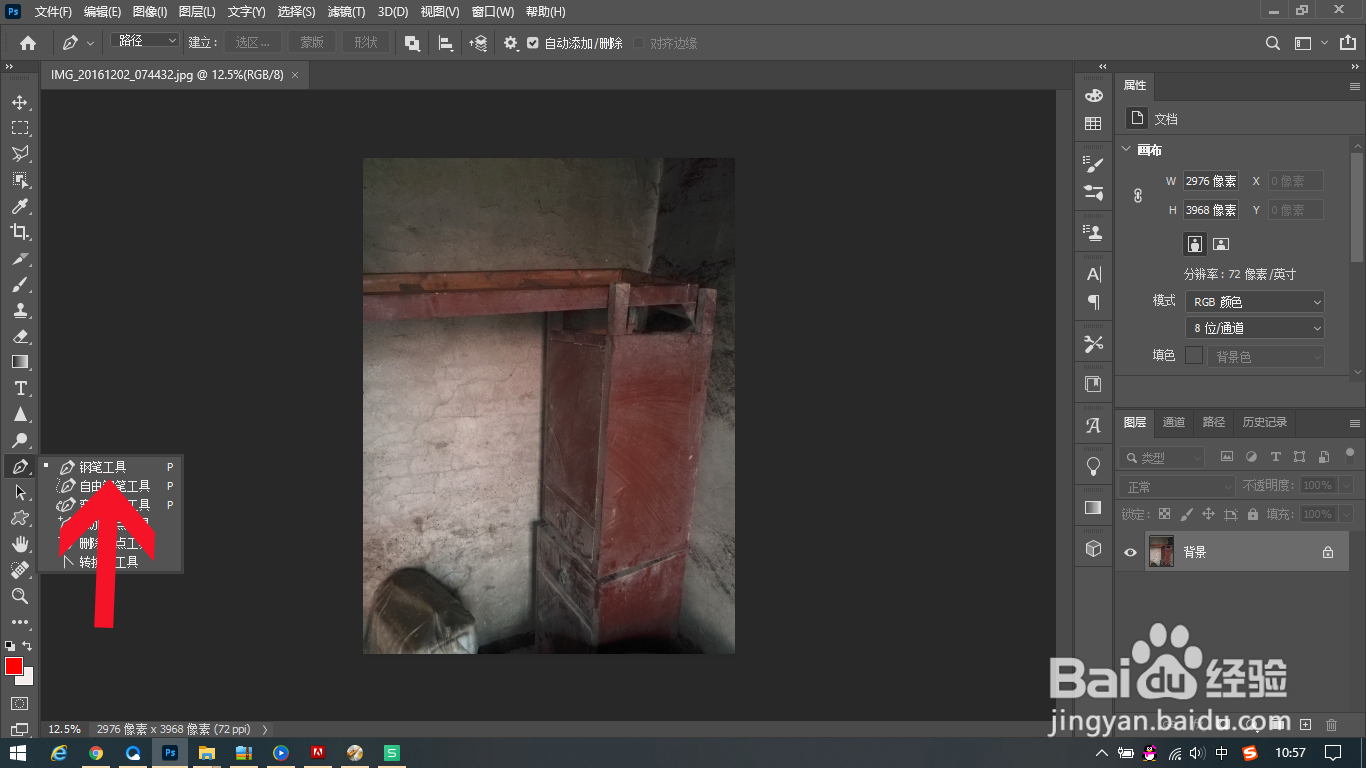Image resolution: width=1366 pixels, height=768 pixels.
Task: Select the Horizontal Type tool
Action: point(20,388)
